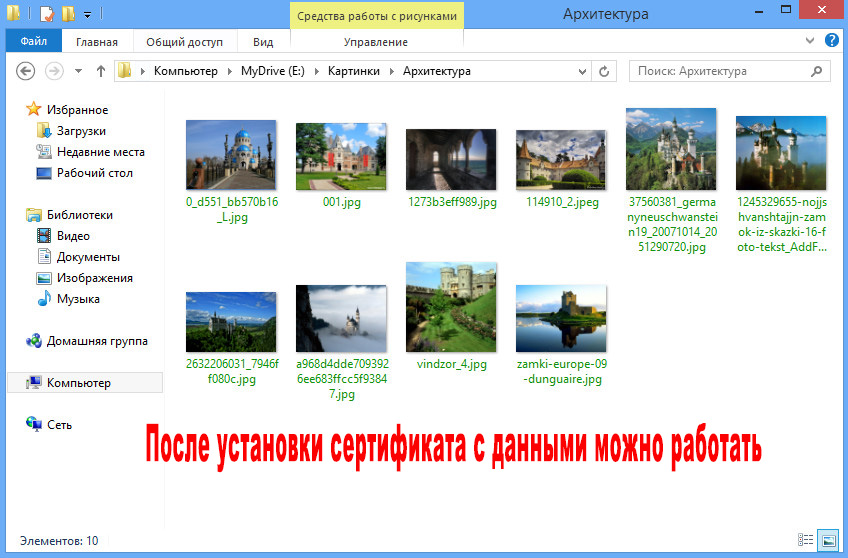The image size is (848, 558).
Task: Click the Архитектура breadcrumb segment
Action: coord(436,71)
